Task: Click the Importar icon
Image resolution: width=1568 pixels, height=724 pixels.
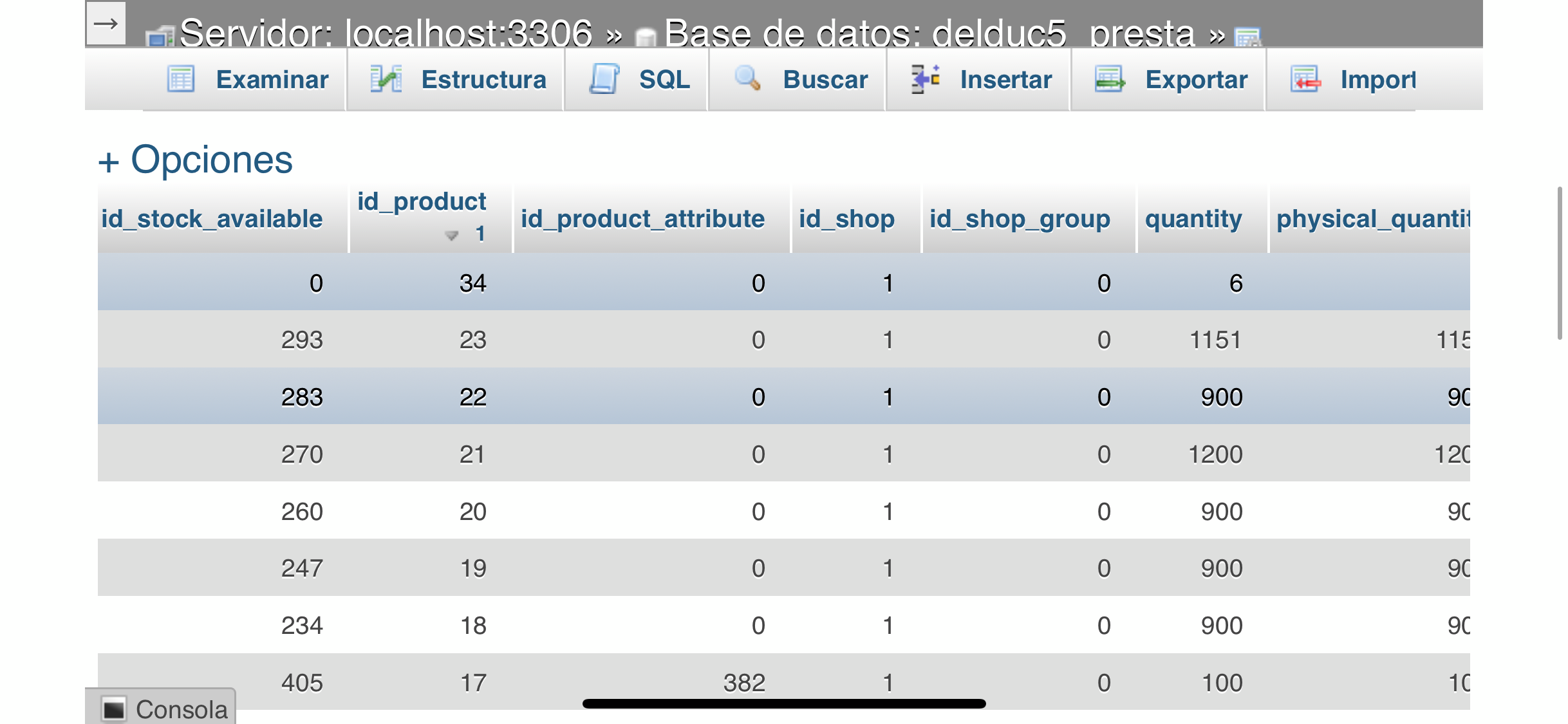Action: point(1305,80)
